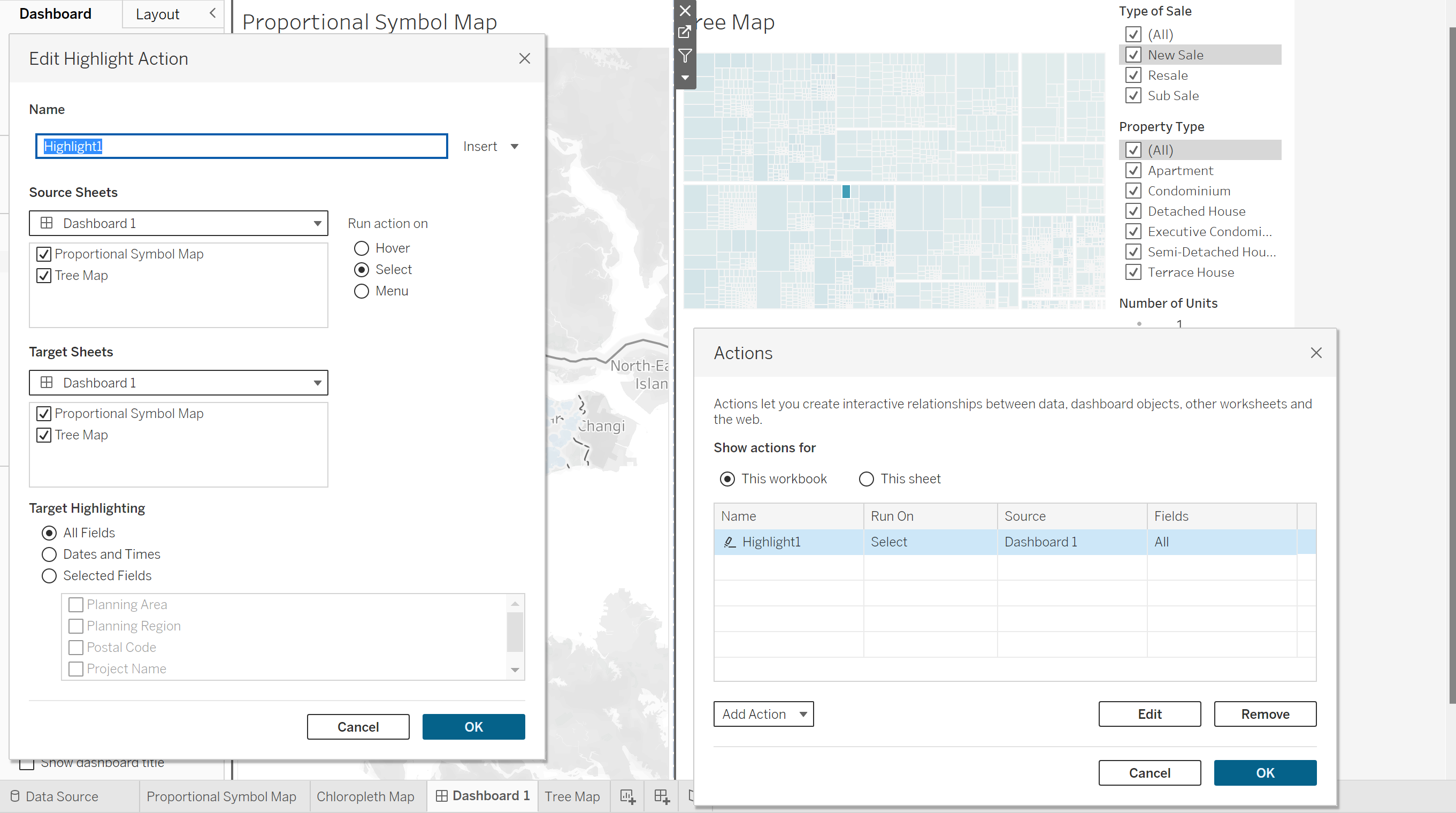
Task: Expand the Insert dropdown next to name
Action: coord(514,147)
